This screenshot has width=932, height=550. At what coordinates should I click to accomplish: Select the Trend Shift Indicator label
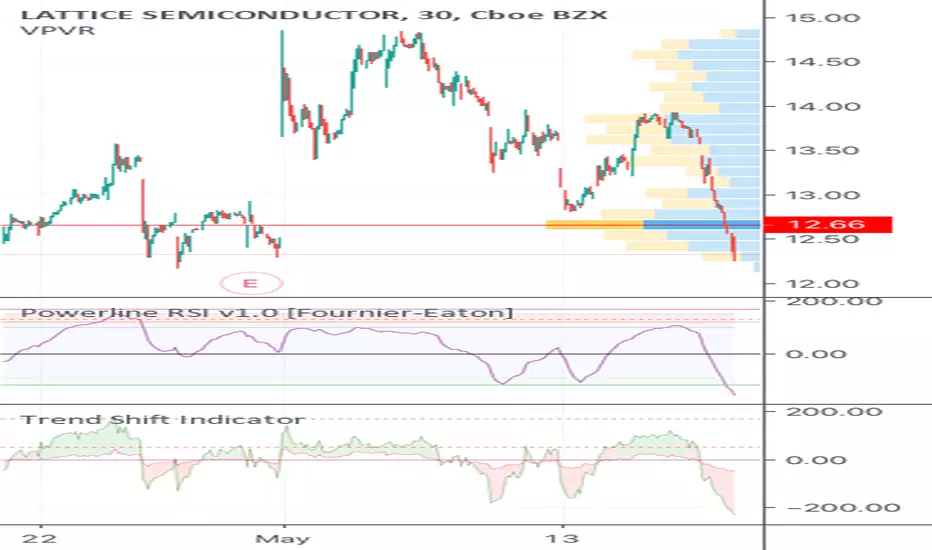pos(163,420)
